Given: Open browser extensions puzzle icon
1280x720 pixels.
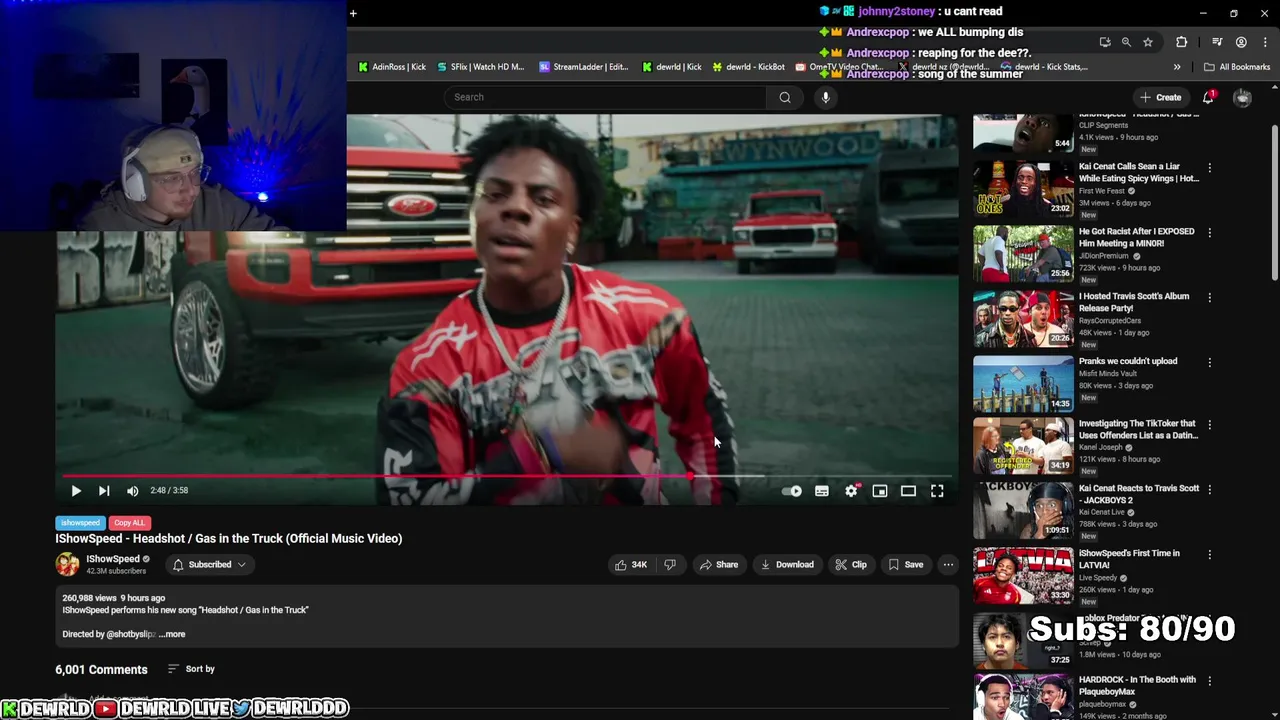Looking at the screenshot, I should coord(1182,42).
